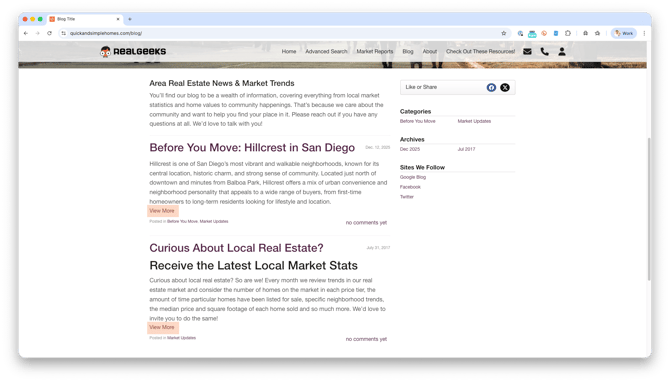Open the Extensions puzzle icon
Viewport: 670px width, 382px height.
[x=568, y=33]
